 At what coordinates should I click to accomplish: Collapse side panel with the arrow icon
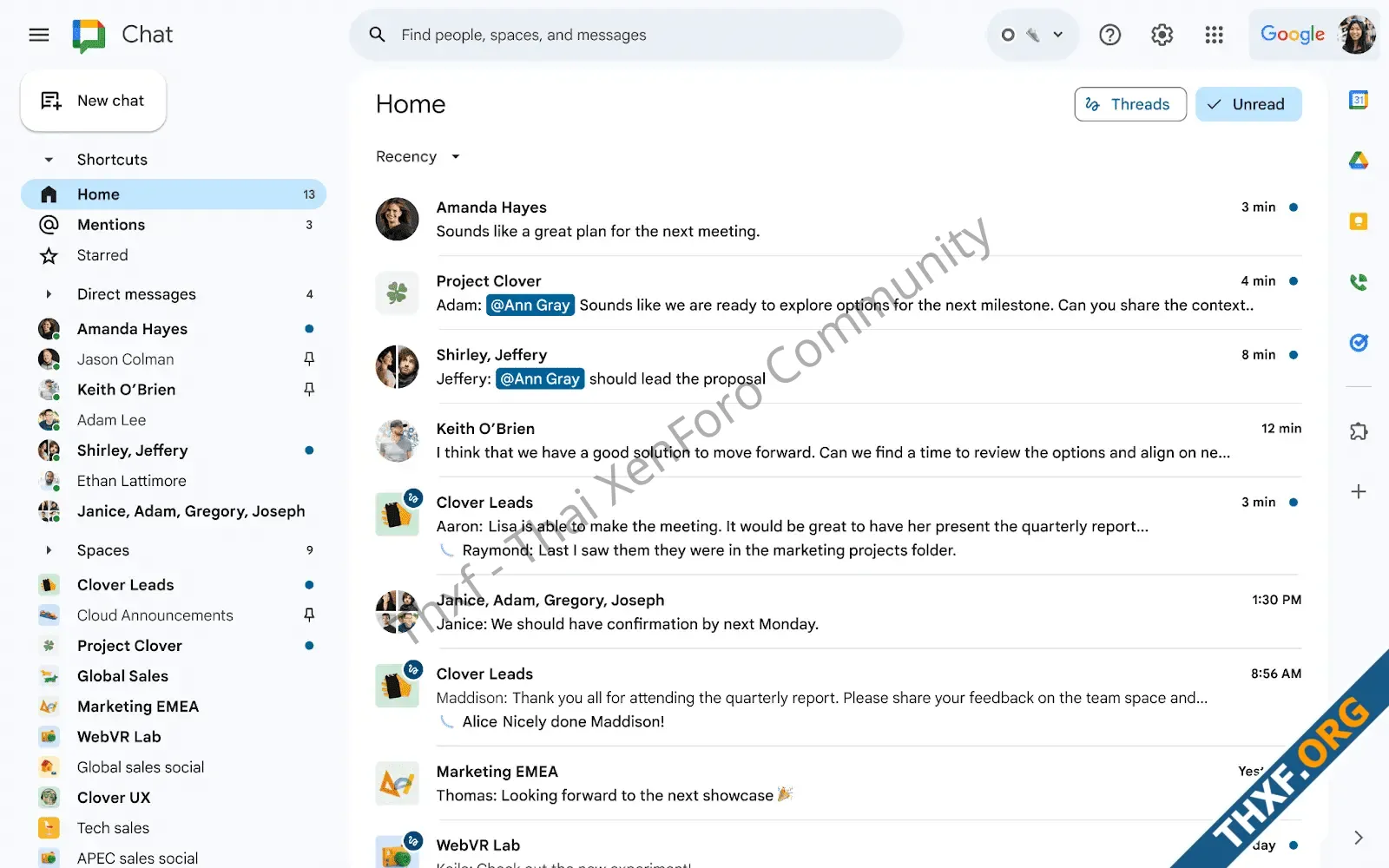point(1359,838)
